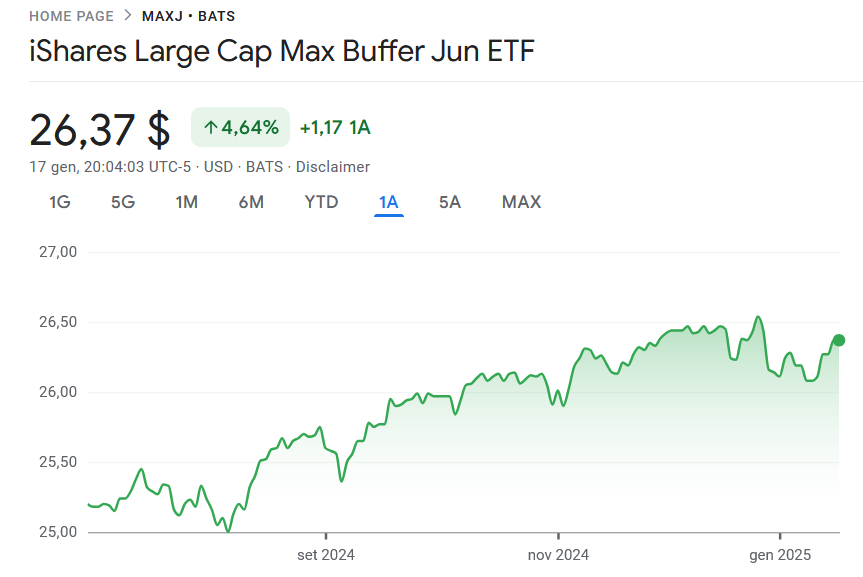Click the breadcrumb chevron arrow icon
Image resolution: width=863 pixels, height=577 pixels.
[128, 15]
